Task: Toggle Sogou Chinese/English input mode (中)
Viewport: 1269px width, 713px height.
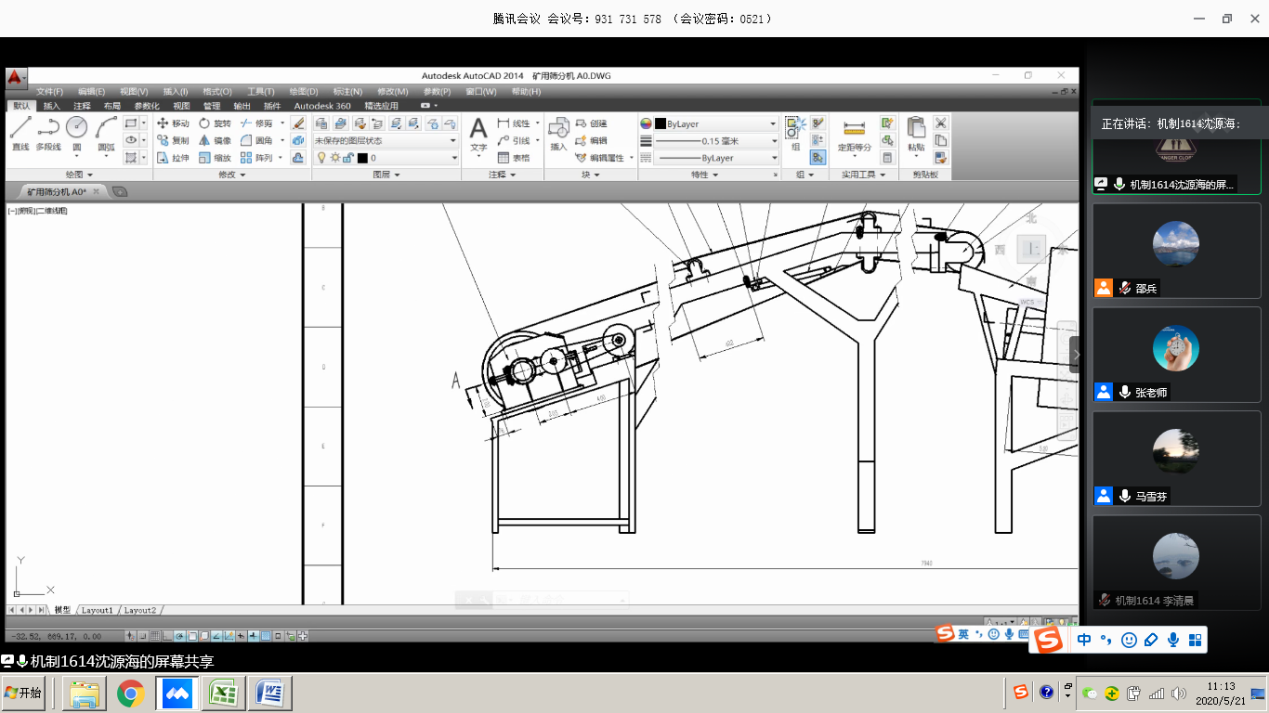Action: coord(1084,640)
